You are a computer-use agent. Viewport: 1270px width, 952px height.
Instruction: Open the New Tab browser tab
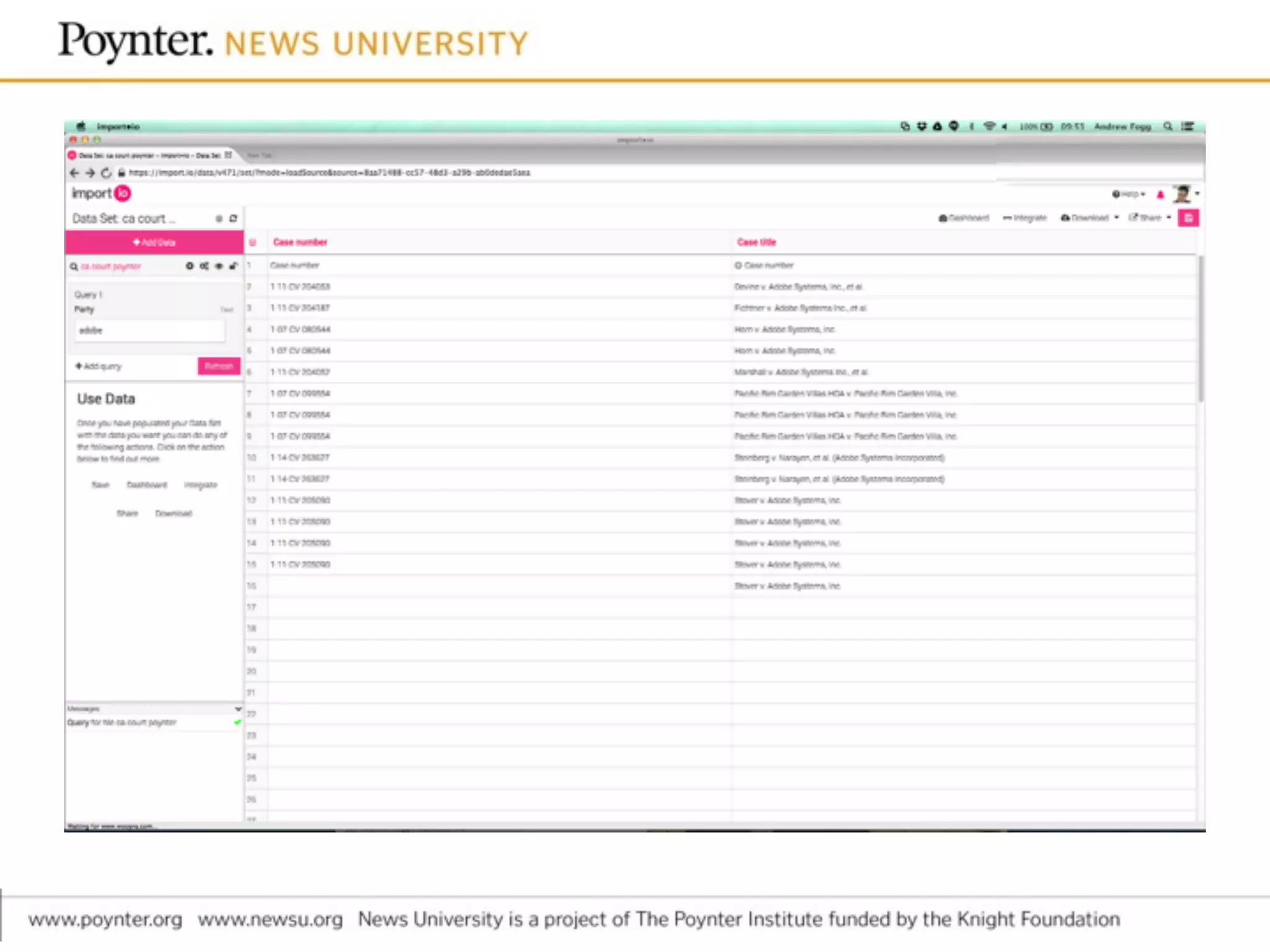point(260,155)
